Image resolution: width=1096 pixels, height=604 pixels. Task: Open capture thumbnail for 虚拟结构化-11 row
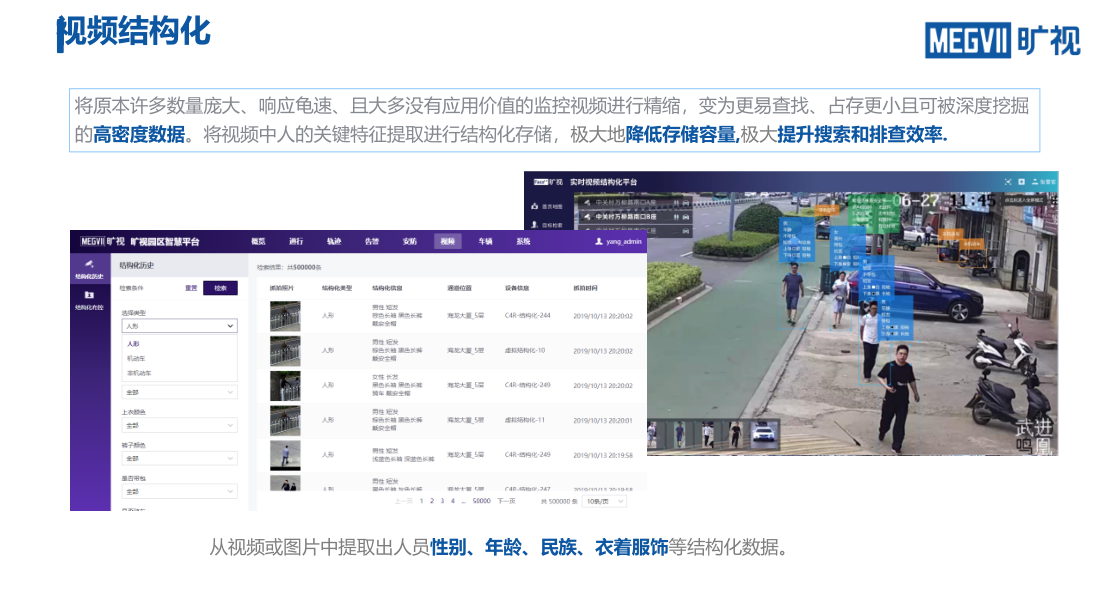click(x=285, y=421)
